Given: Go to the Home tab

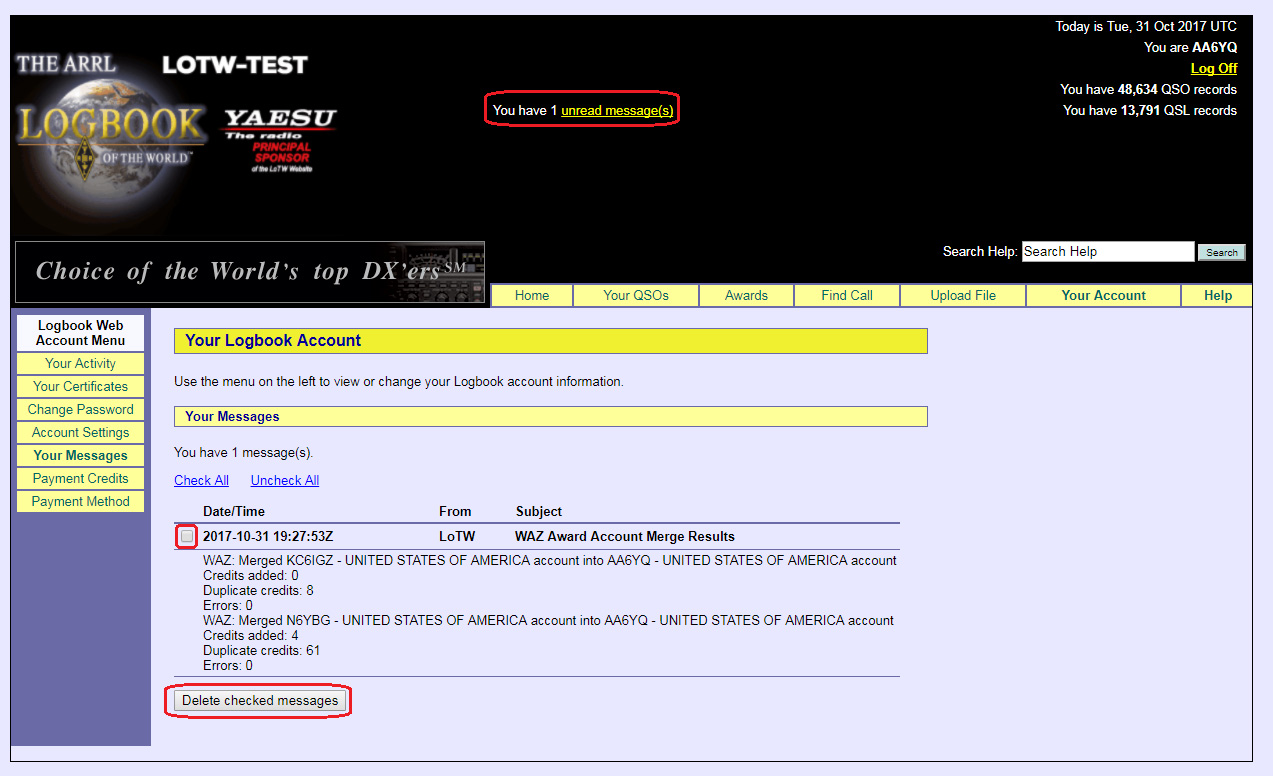Looking at the screenshot, I should 532,295.
